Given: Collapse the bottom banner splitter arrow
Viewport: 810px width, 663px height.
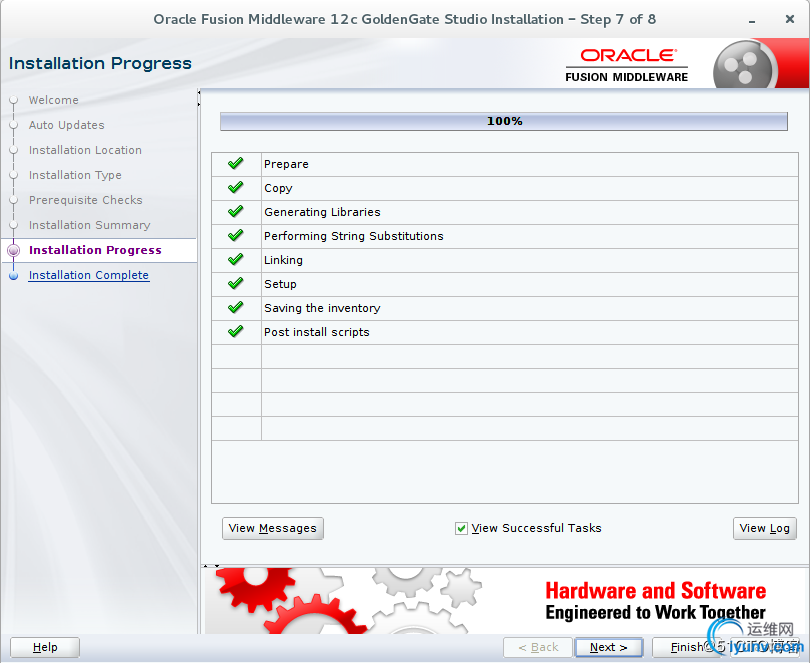Looking at the screenshot, I should pyautogui.click(x=217, y=566).
